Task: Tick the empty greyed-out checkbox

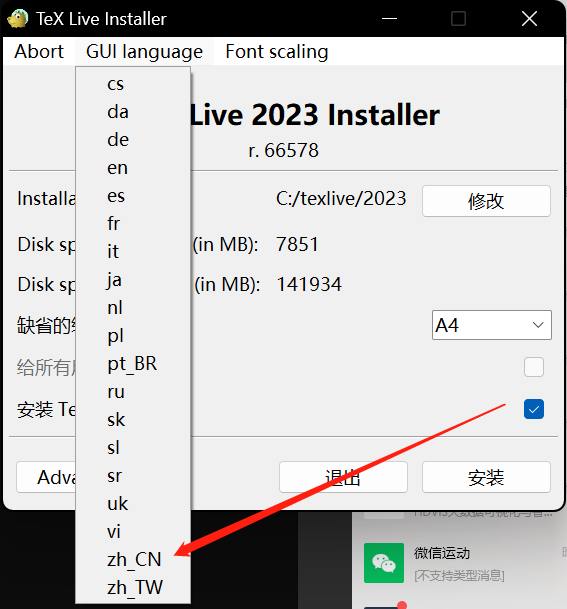Action: click(x=534, y=367)
